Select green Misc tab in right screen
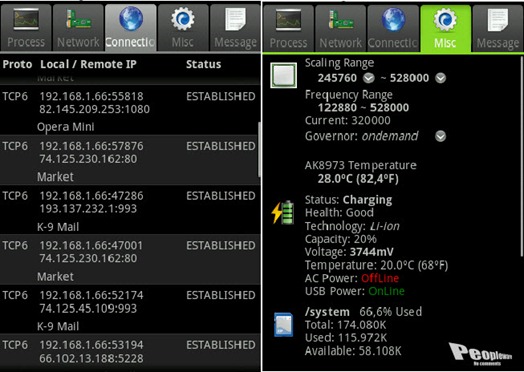The height and width of the screenshot is (372, 524). pyautogui.click(x=445, y=28)
